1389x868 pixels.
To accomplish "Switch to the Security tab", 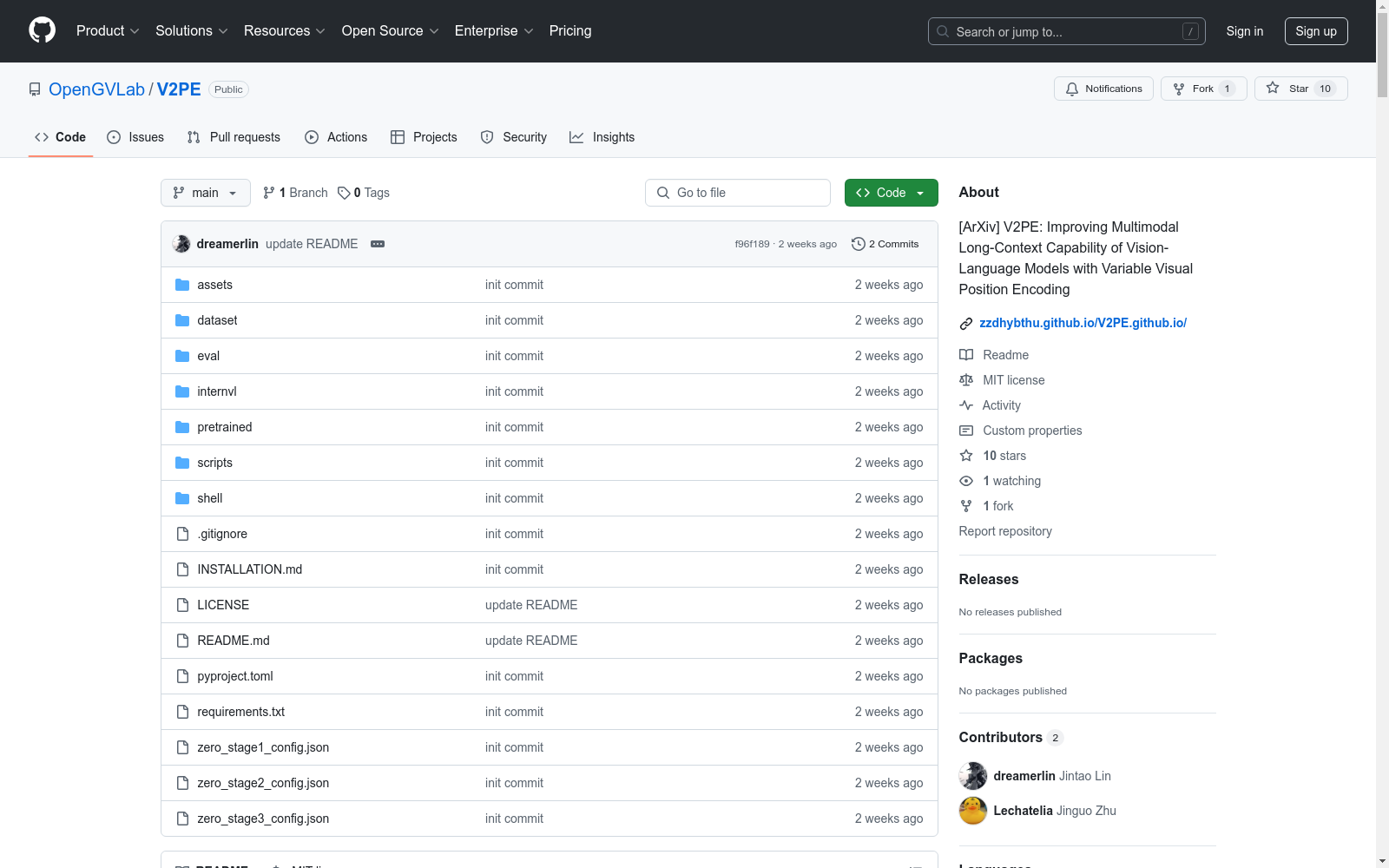I will pos(514,137).
